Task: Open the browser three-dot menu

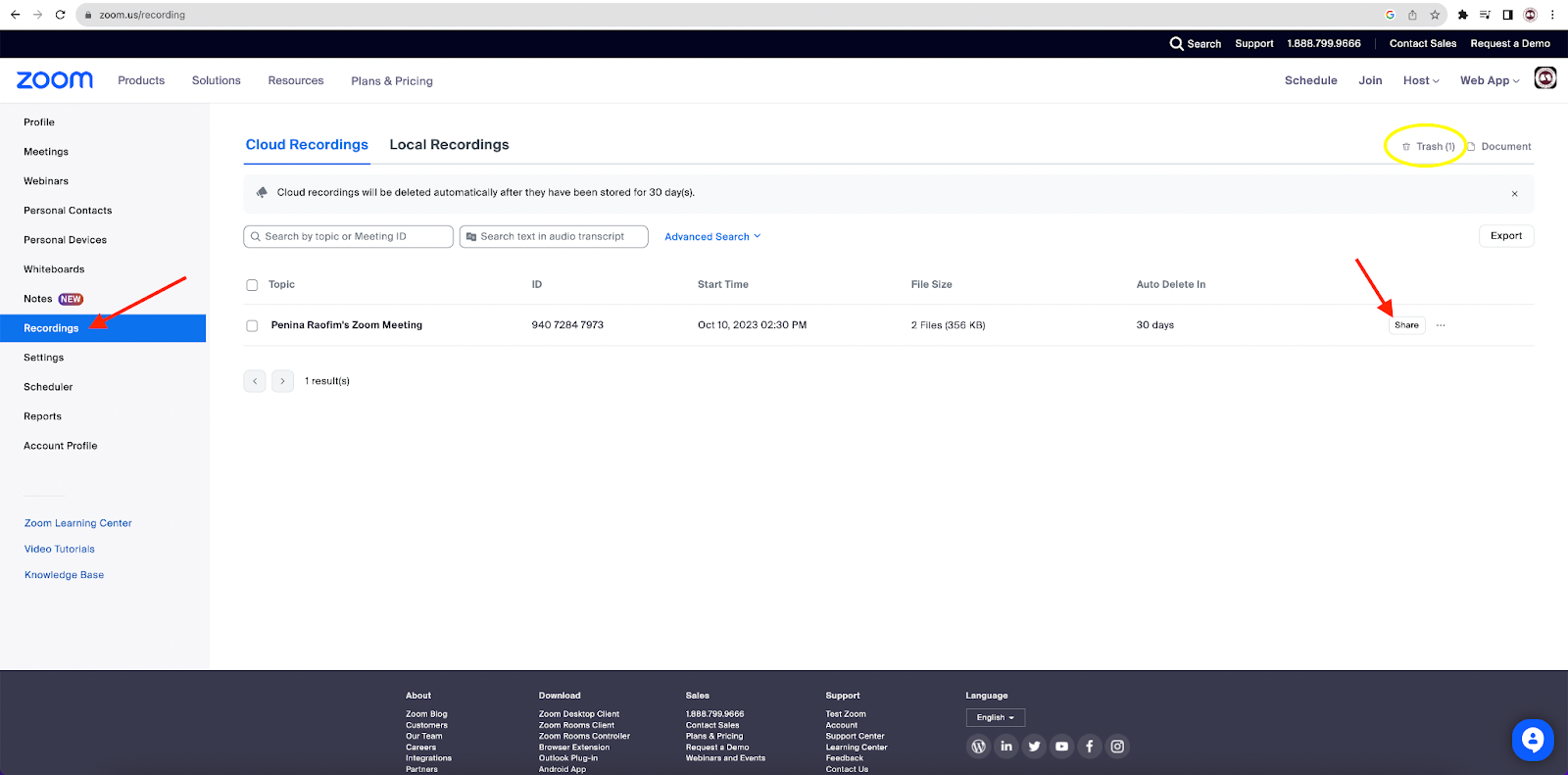Action: [1552, 15]
